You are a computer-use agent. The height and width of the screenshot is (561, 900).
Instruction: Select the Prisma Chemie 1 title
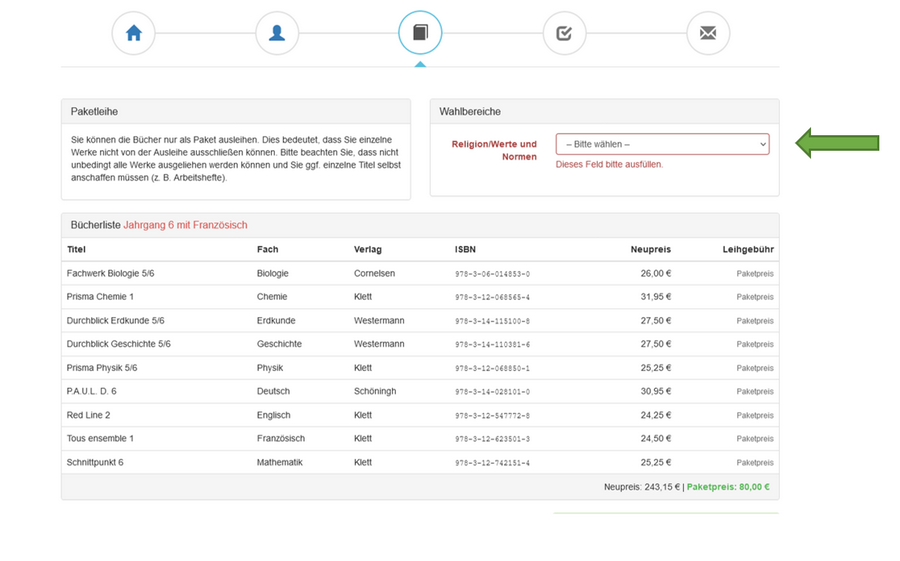(100, 297)
